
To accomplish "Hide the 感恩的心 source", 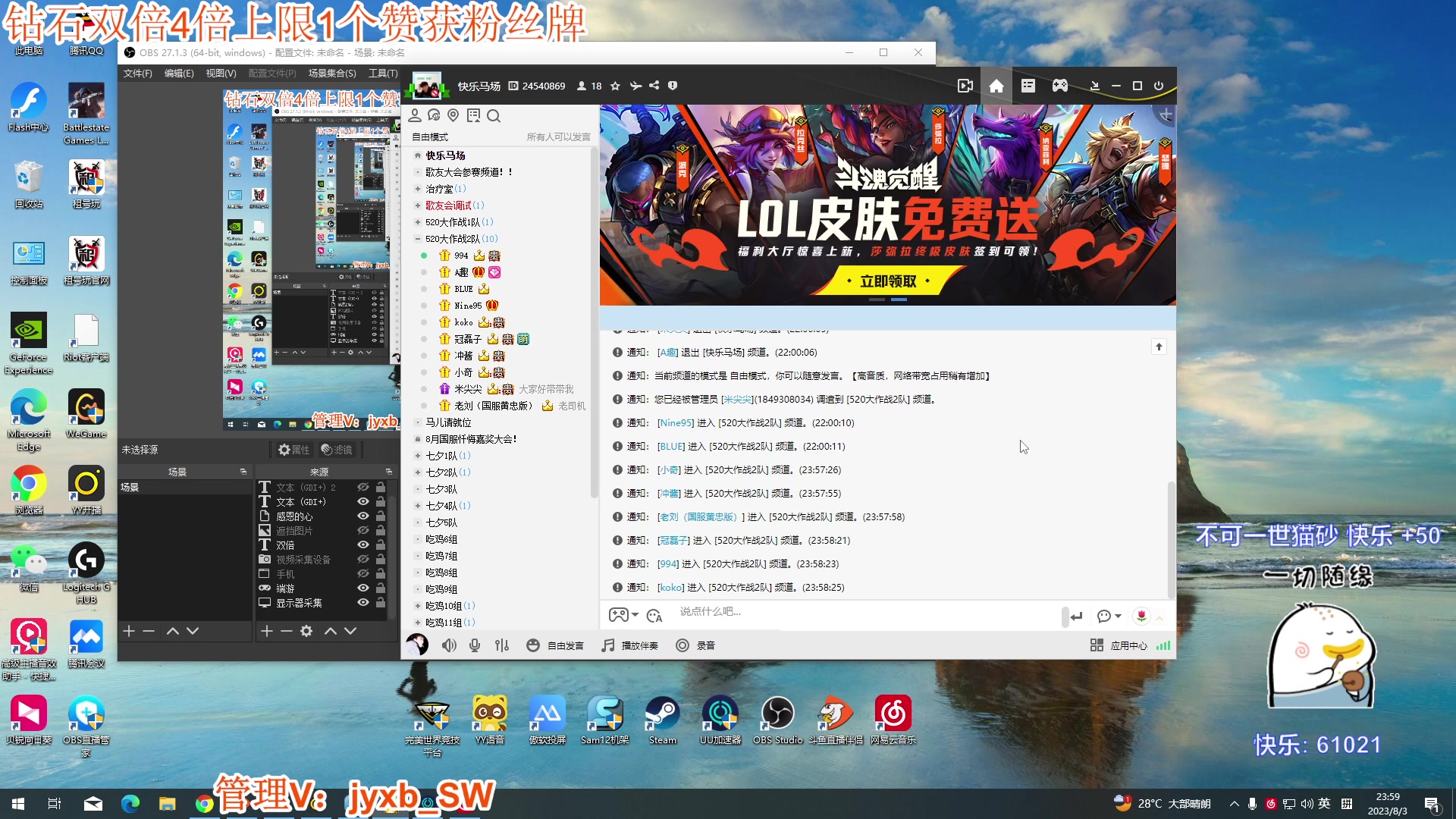I will [363, 516].
